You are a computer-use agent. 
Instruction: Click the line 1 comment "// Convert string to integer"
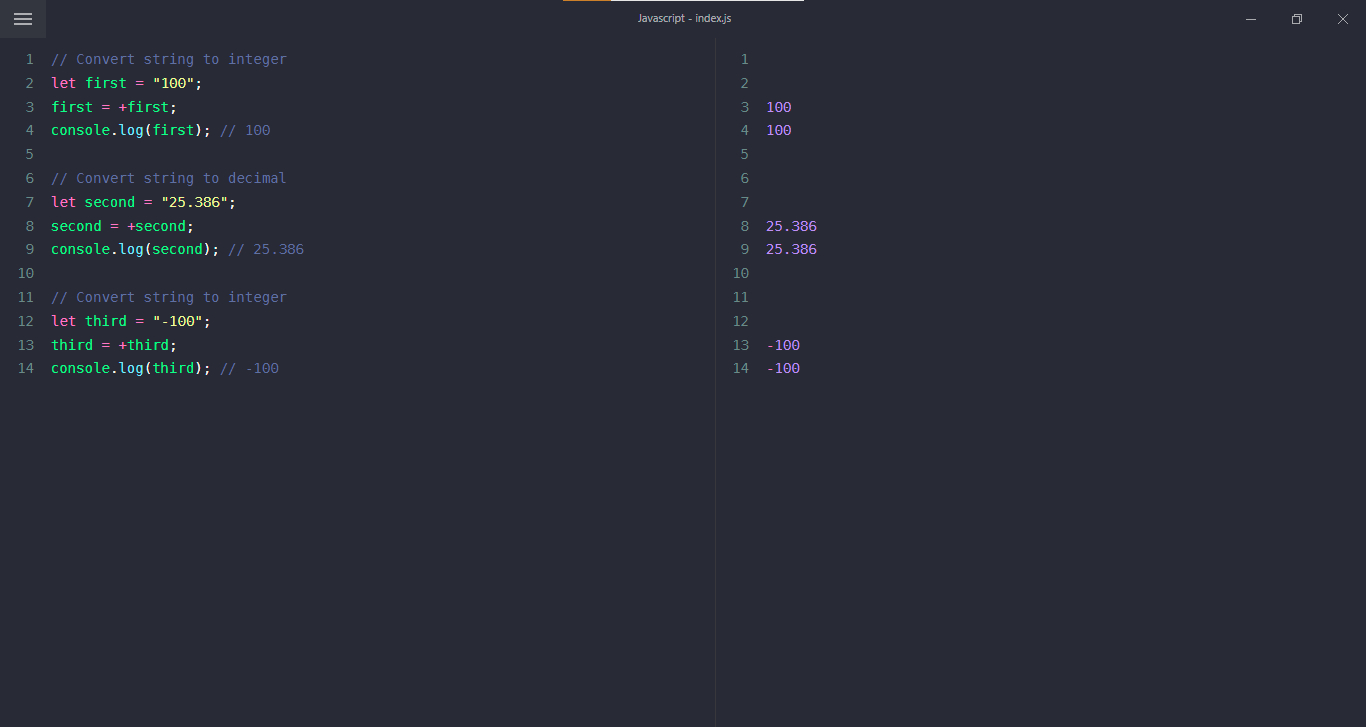tap(169, 59)
